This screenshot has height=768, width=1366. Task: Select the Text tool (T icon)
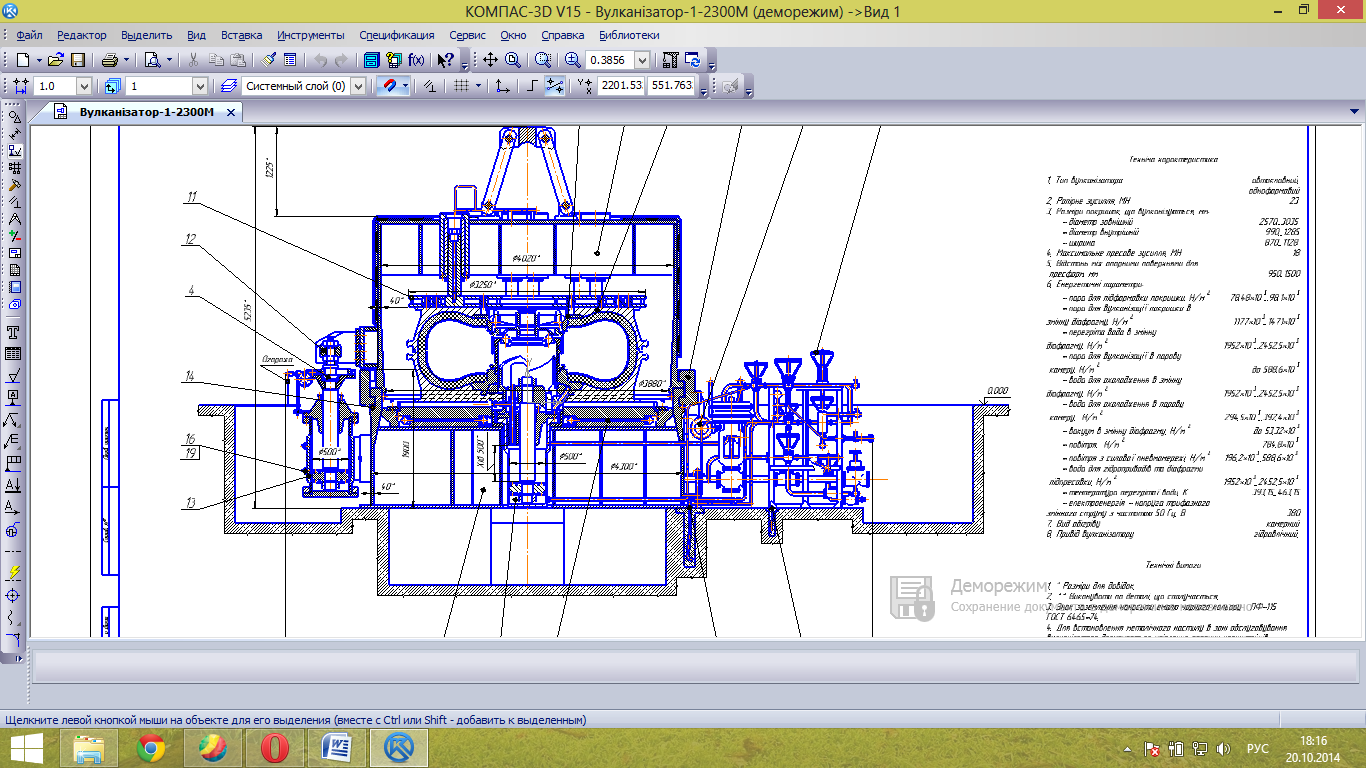pos(15,332)
